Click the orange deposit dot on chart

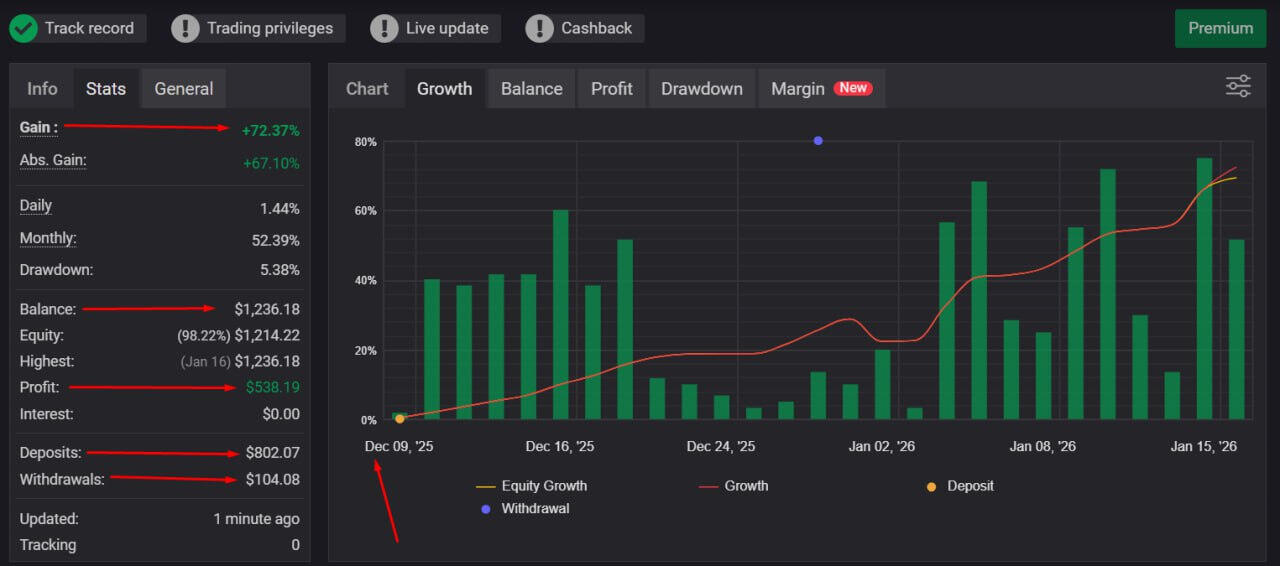click(400, 419)
